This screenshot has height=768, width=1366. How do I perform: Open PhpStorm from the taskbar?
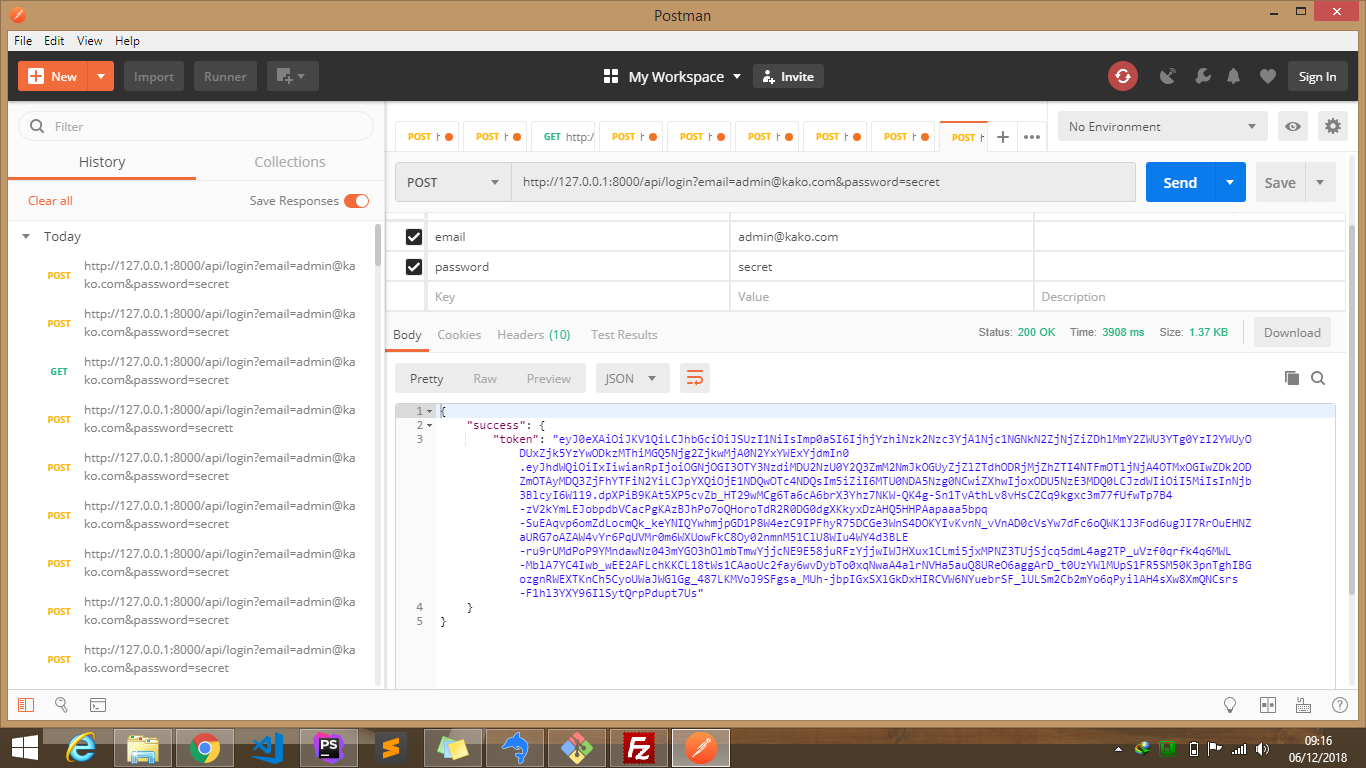(x=329, y=748)
